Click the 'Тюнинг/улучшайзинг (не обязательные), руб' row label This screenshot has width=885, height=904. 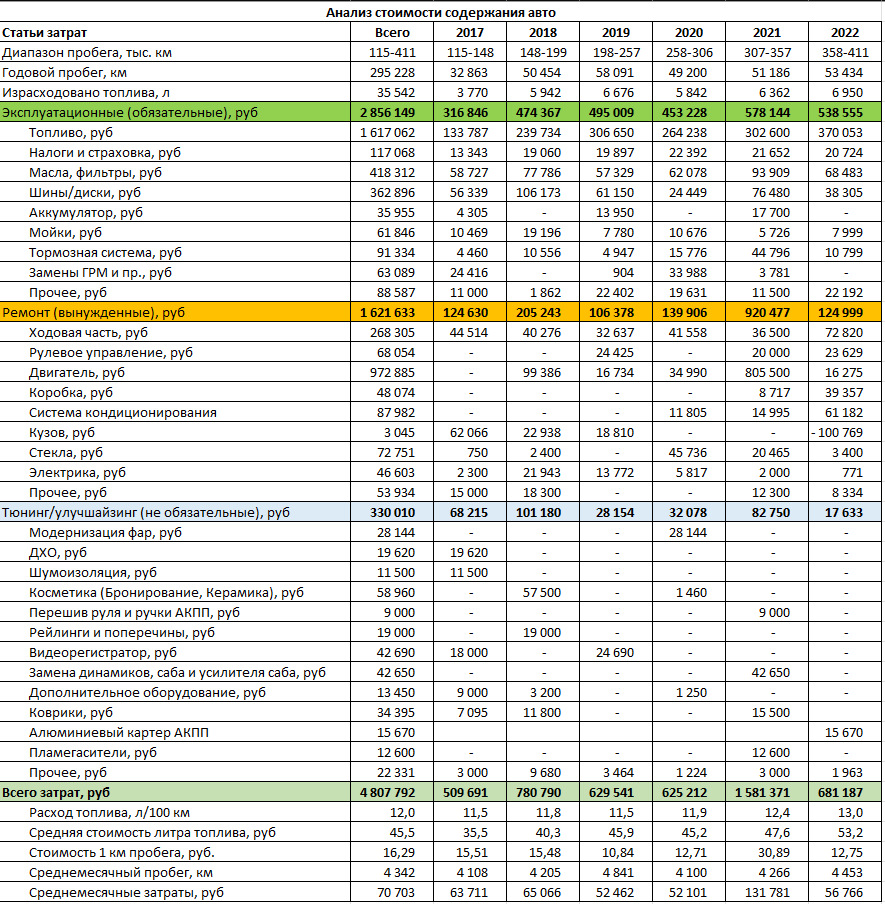tap(146, 513)
